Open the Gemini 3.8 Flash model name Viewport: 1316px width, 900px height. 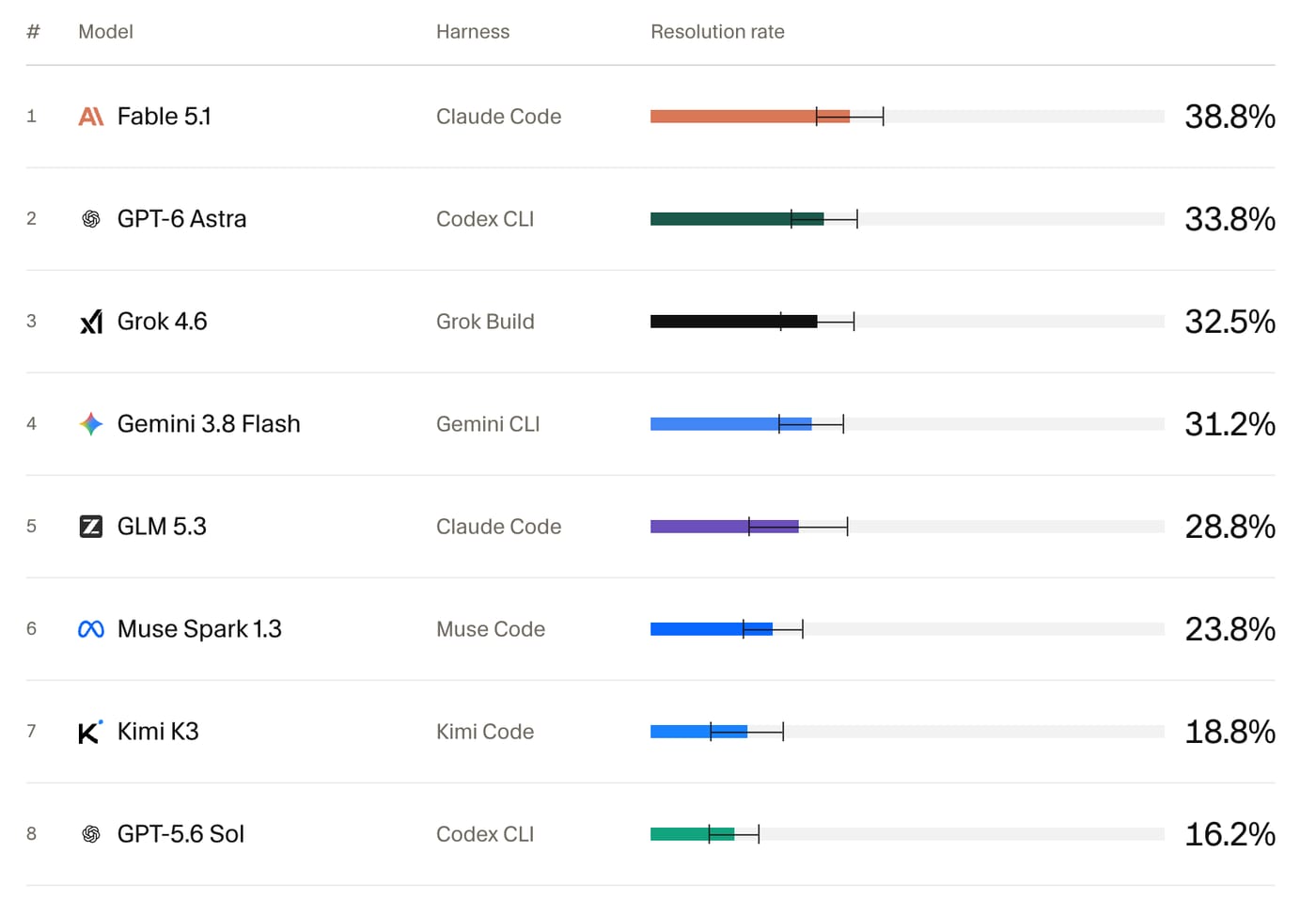click(209, 424)
